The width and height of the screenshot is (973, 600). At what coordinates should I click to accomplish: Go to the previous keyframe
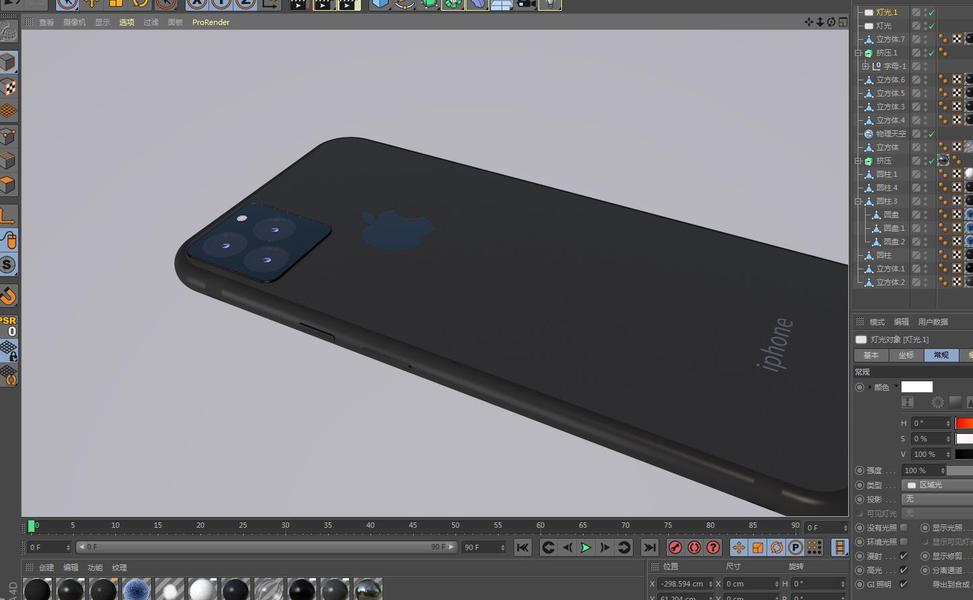(548, 547)
